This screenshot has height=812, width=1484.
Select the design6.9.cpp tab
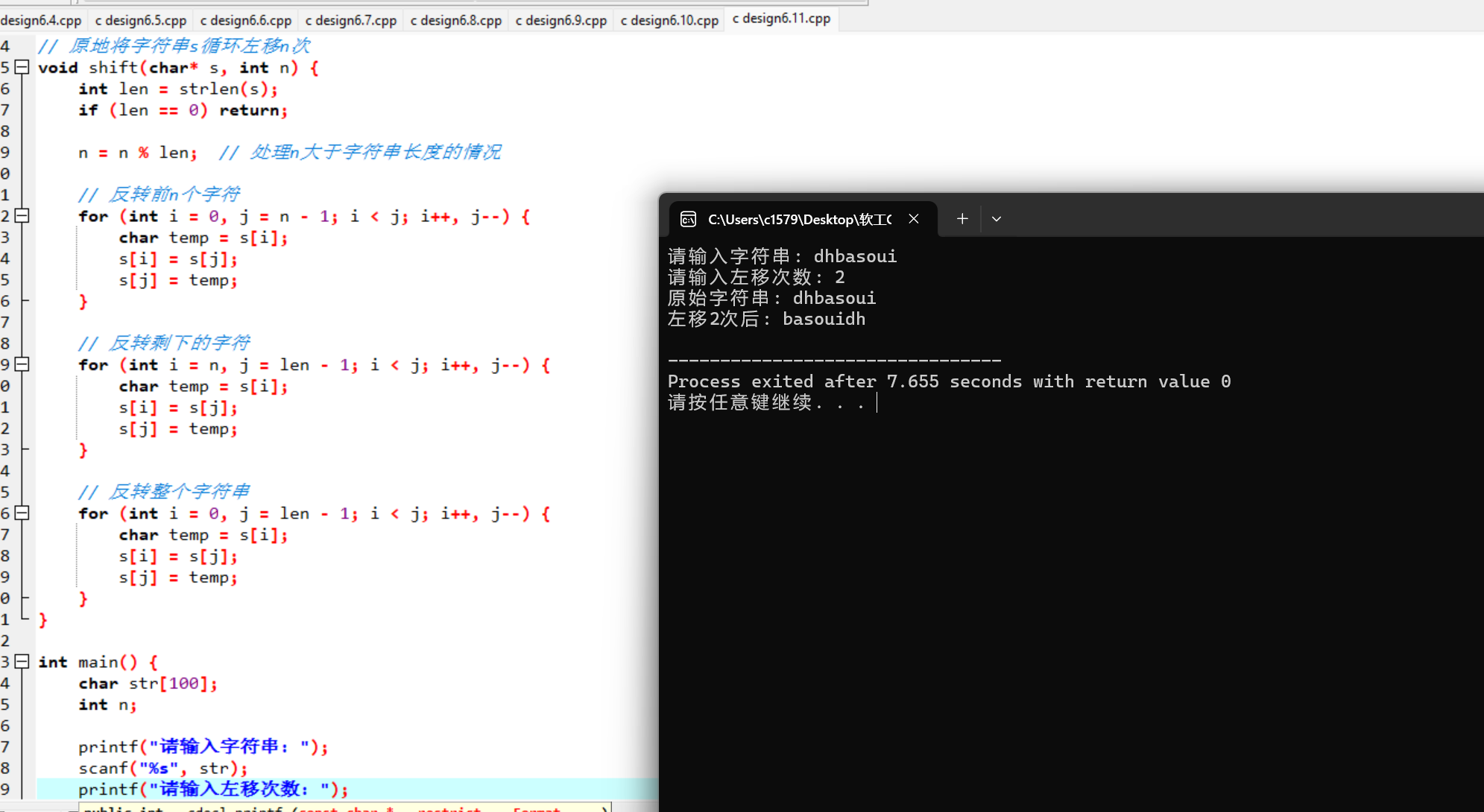pyautogui.click(x=561, y=20)
